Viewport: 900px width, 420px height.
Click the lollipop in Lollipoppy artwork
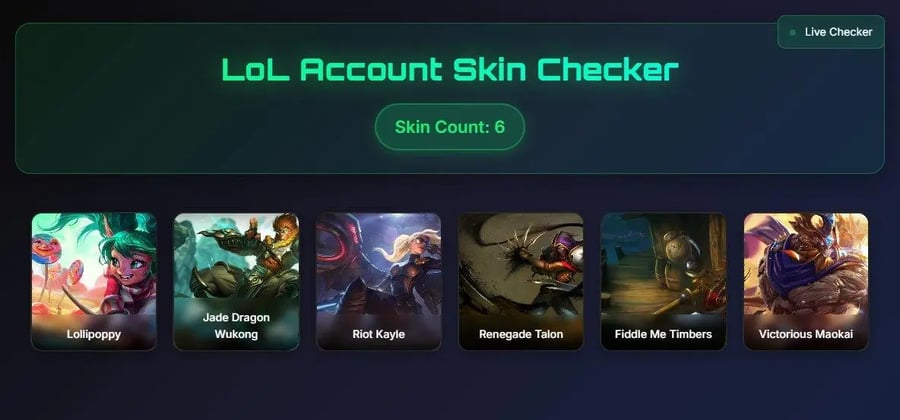(46, 249)
